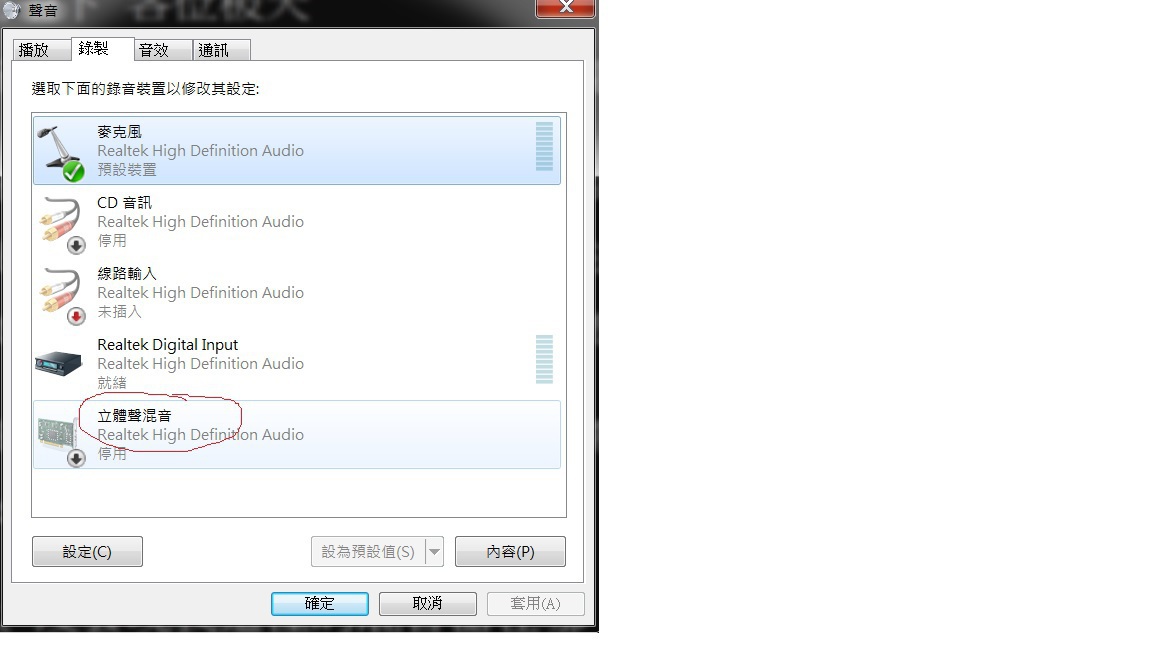Click the 套用(A) apply button
The image size is (1152, 648).
pos(536,604)
